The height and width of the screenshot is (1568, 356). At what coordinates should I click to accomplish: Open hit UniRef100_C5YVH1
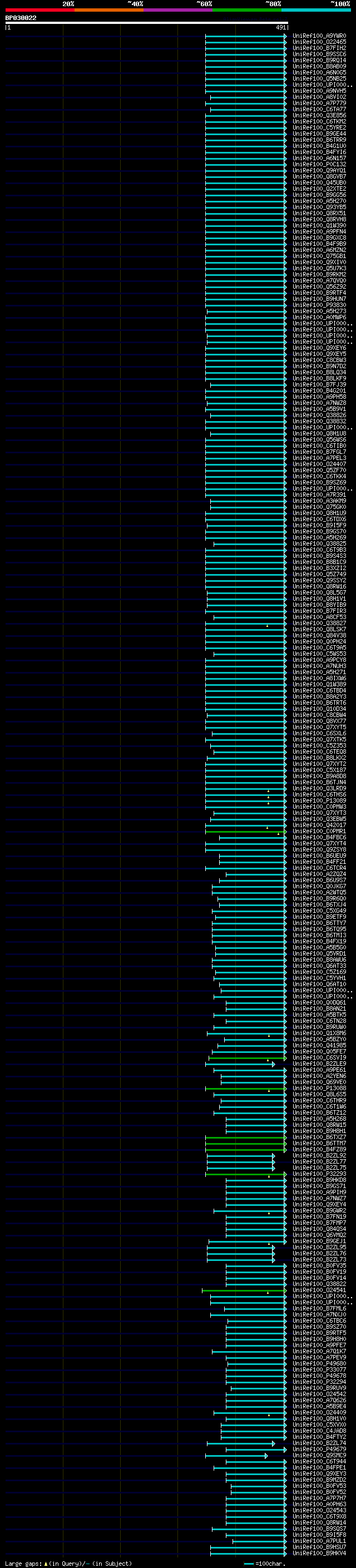tap(319, 979)
